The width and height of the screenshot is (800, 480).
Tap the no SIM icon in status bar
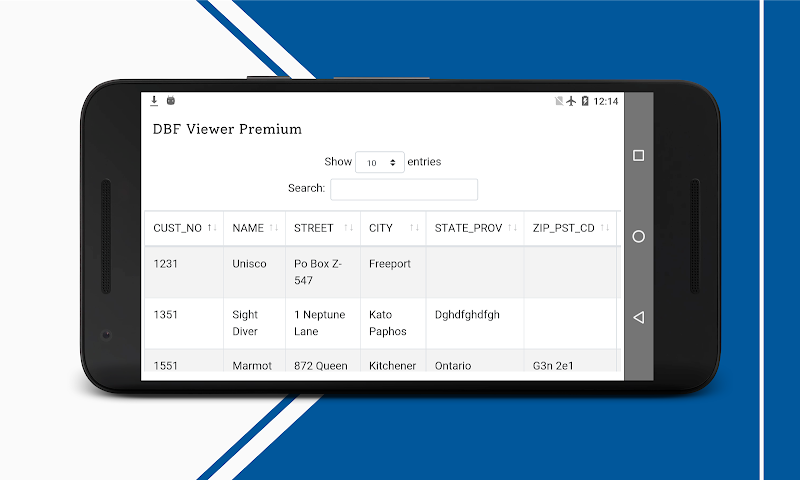point(559,101)
